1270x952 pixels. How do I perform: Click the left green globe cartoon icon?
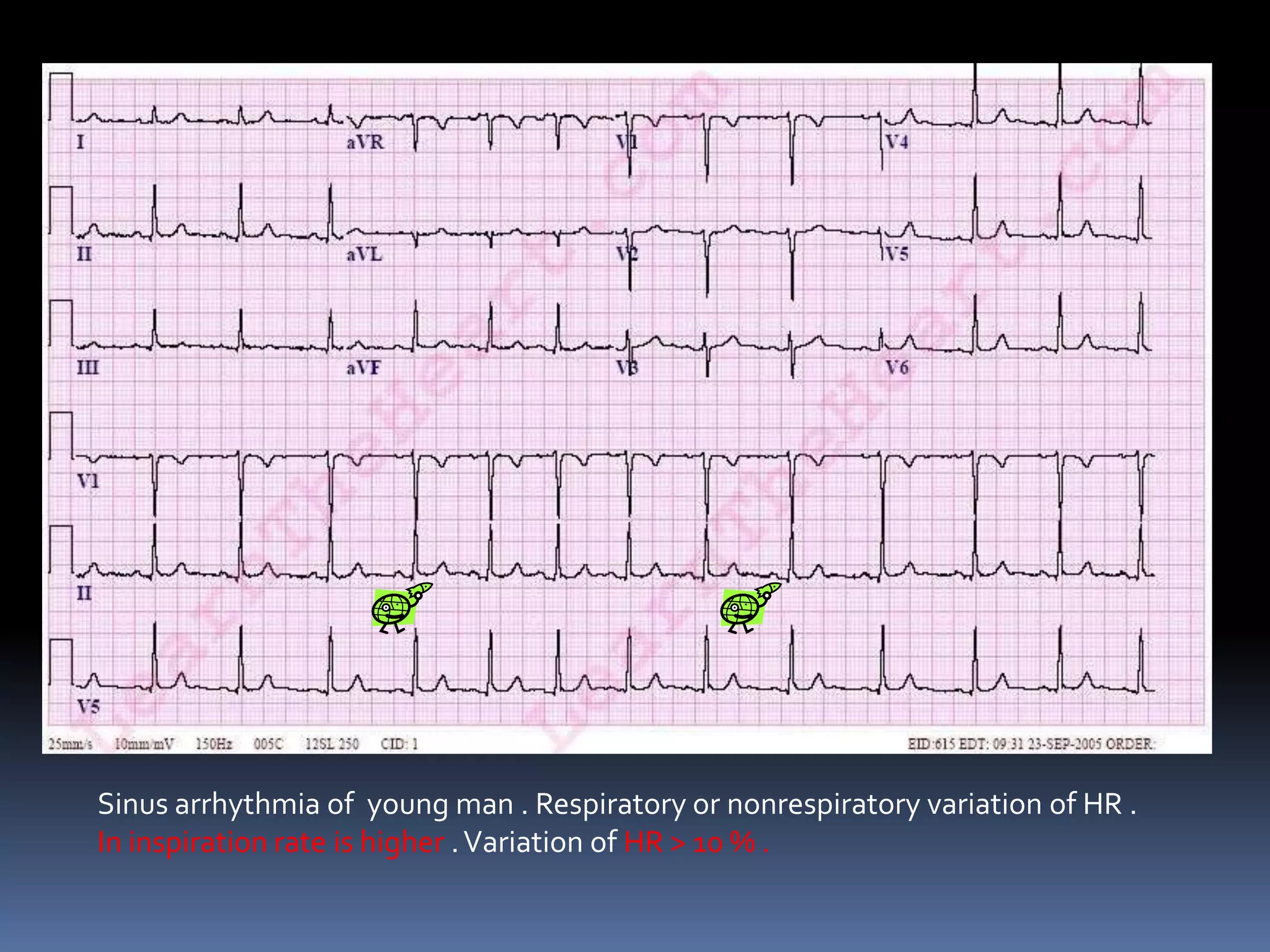pyautogui.click(x=401, y=608)
